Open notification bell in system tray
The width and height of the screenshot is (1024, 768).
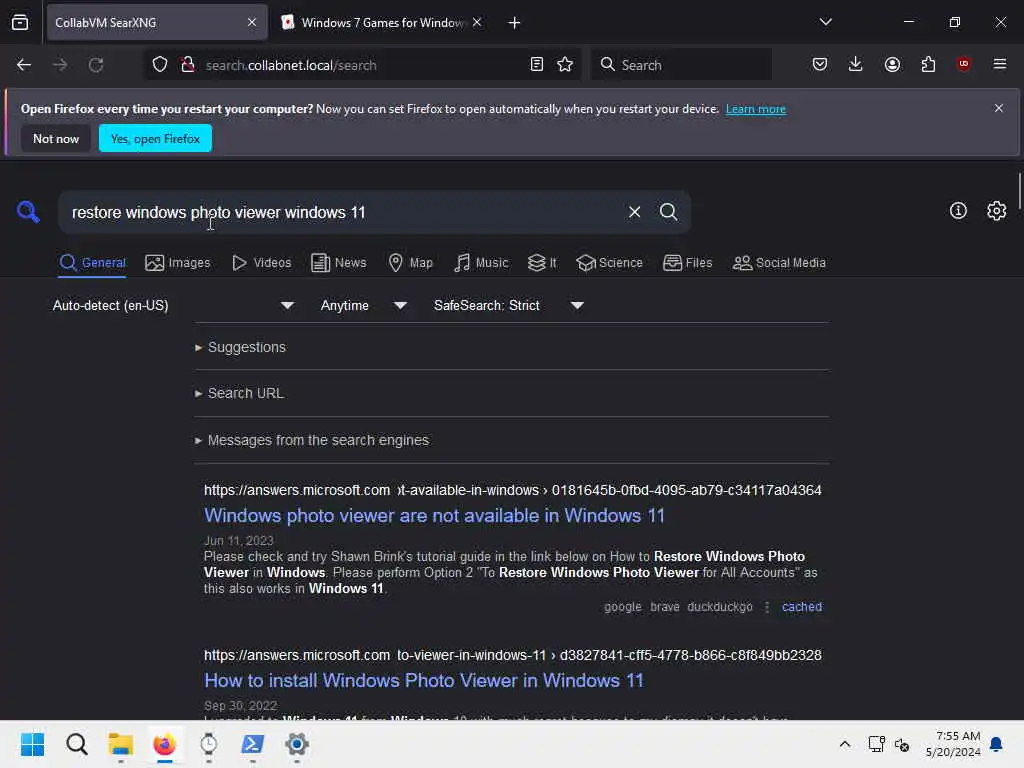pyautogui.click(x=996, y=744)
